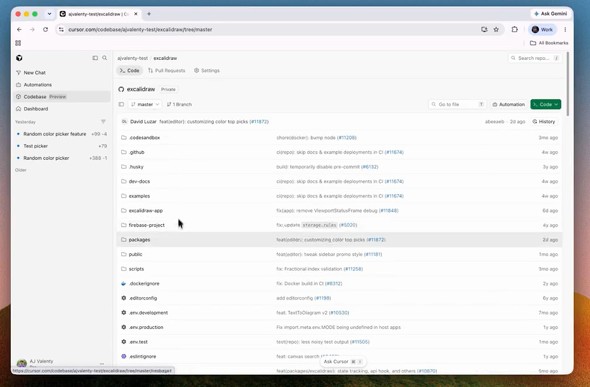Open the Chrome tab search dropdown arrow
Image resolution: width=590 pixels, height=387 pixels.
click(49, 14)
